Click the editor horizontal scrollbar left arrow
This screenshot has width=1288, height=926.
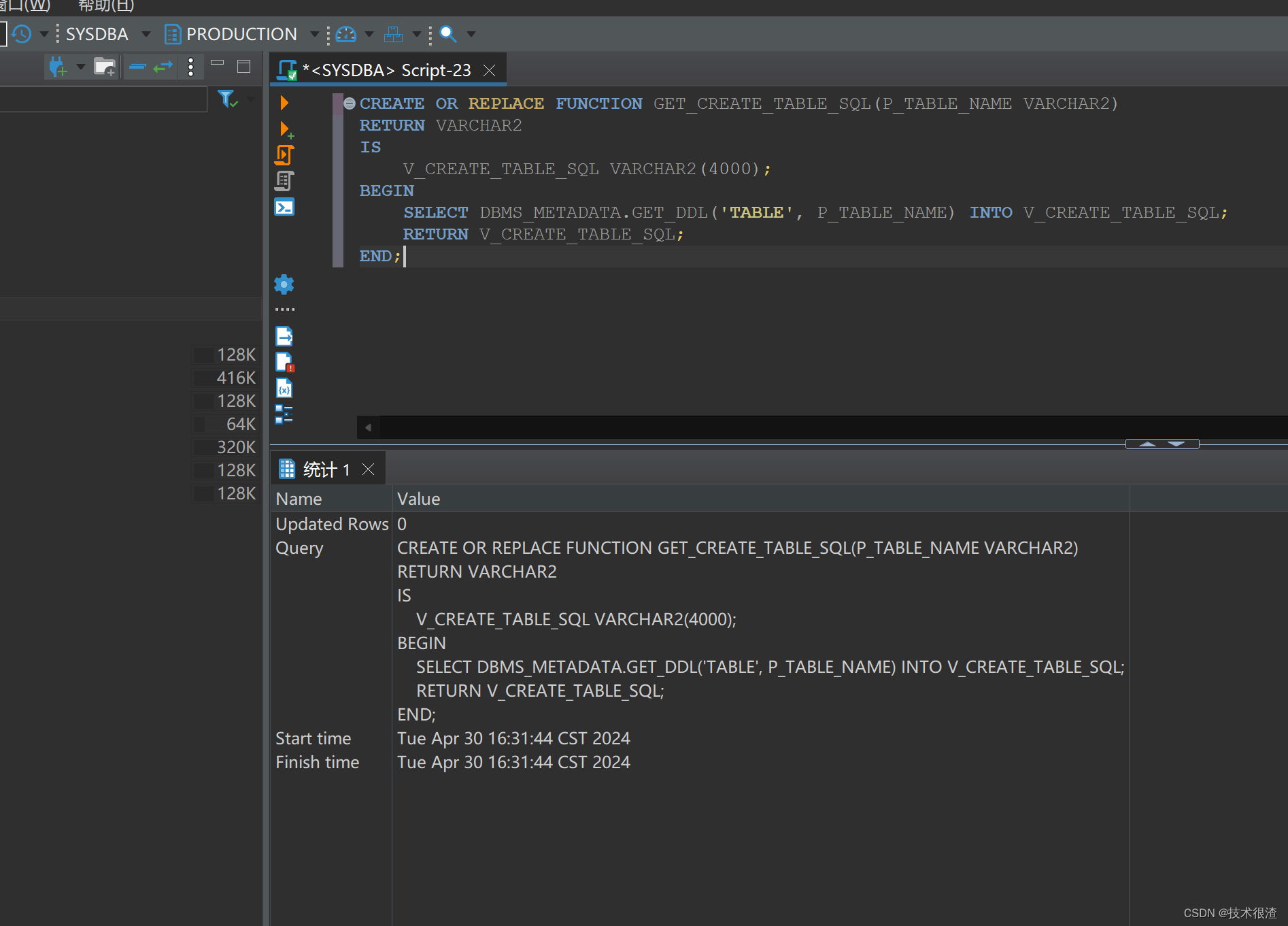pos(368,427)
